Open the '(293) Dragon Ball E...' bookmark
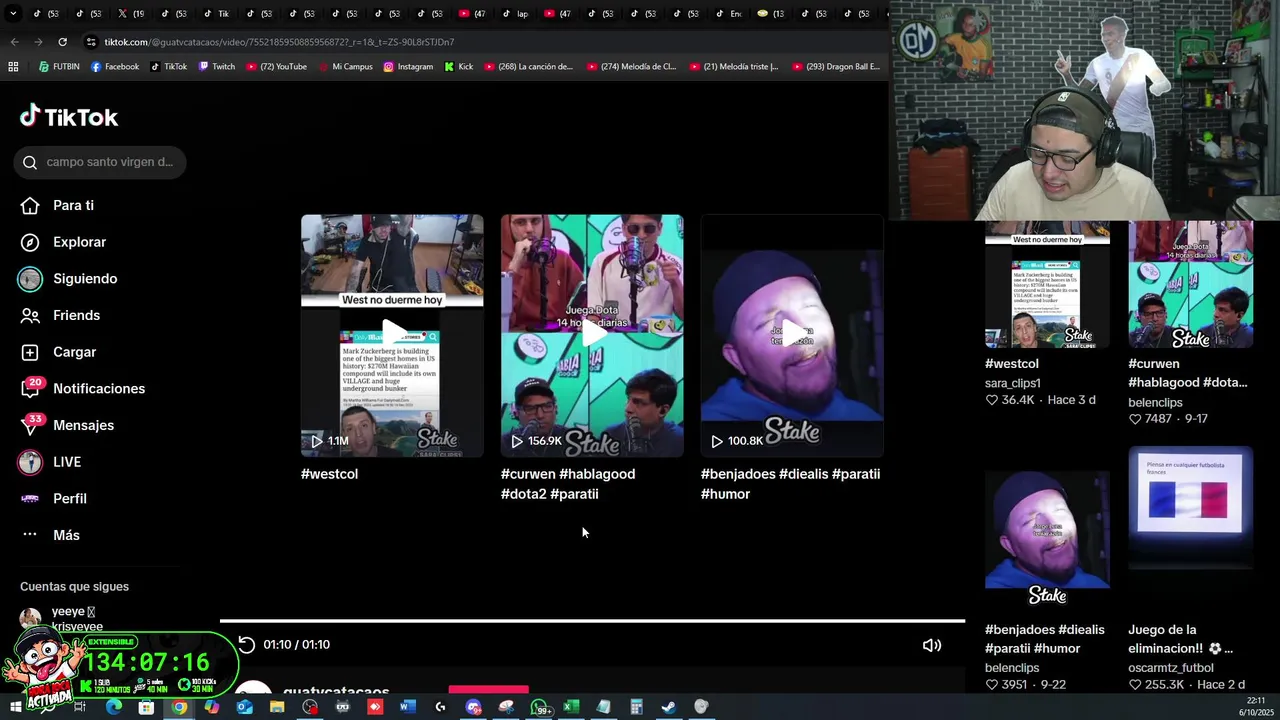The height and width of the screenshot is (720, 1280). pos(837,67)
